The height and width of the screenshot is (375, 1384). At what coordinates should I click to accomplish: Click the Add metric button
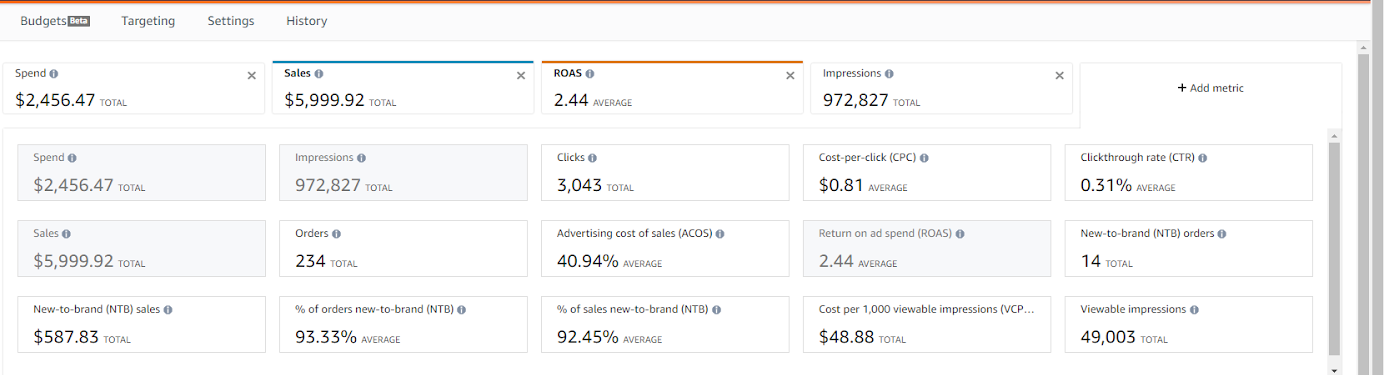point(1211,88)
